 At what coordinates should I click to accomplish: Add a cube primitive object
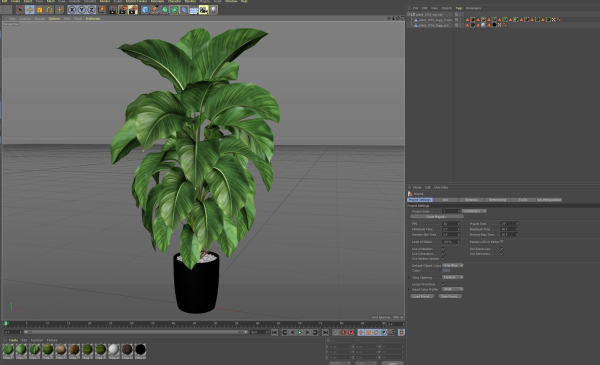click(x=145, y=10)
